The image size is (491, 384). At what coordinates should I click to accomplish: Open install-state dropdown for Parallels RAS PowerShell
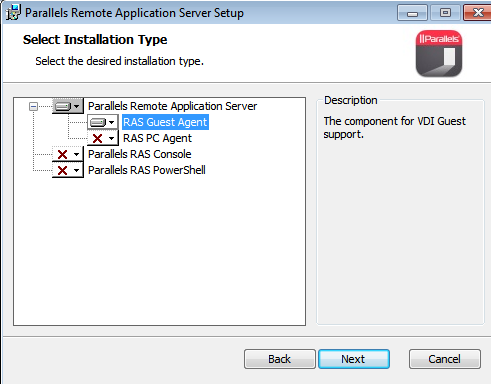pos(68,170)
